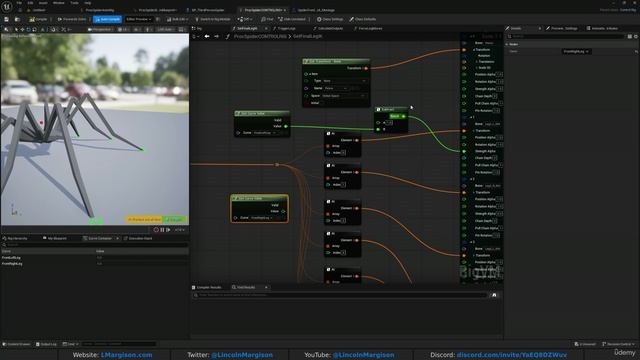The image size is (640, 360).
Task: Open the Diff dropdown in toolbar
Action: (x=245, y=19)
